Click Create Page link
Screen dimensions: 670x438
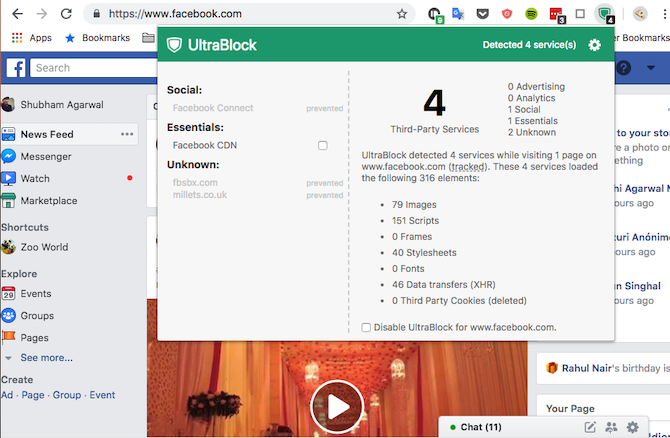[33, 395]
